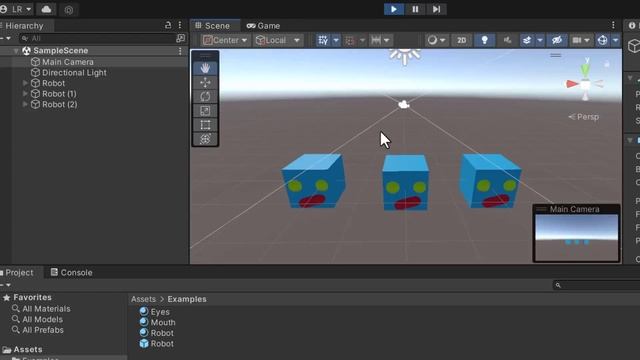Open the SampleScene options menu
The height and width of the screenshot is (360, 640).
tap(180, 51)
